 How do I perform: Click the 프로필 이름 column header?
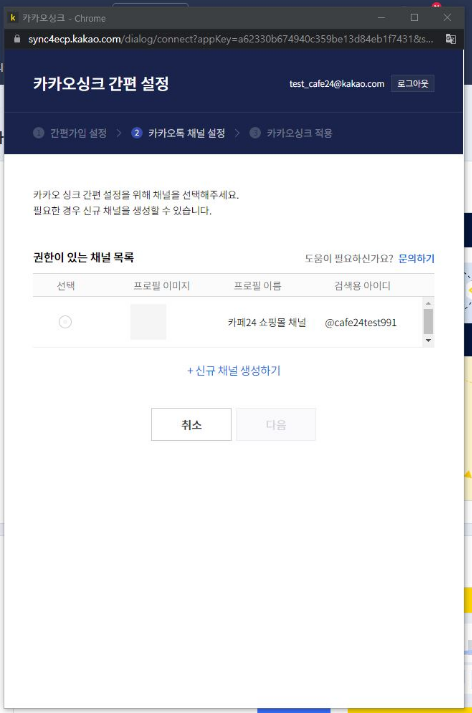tap(257, 286)
